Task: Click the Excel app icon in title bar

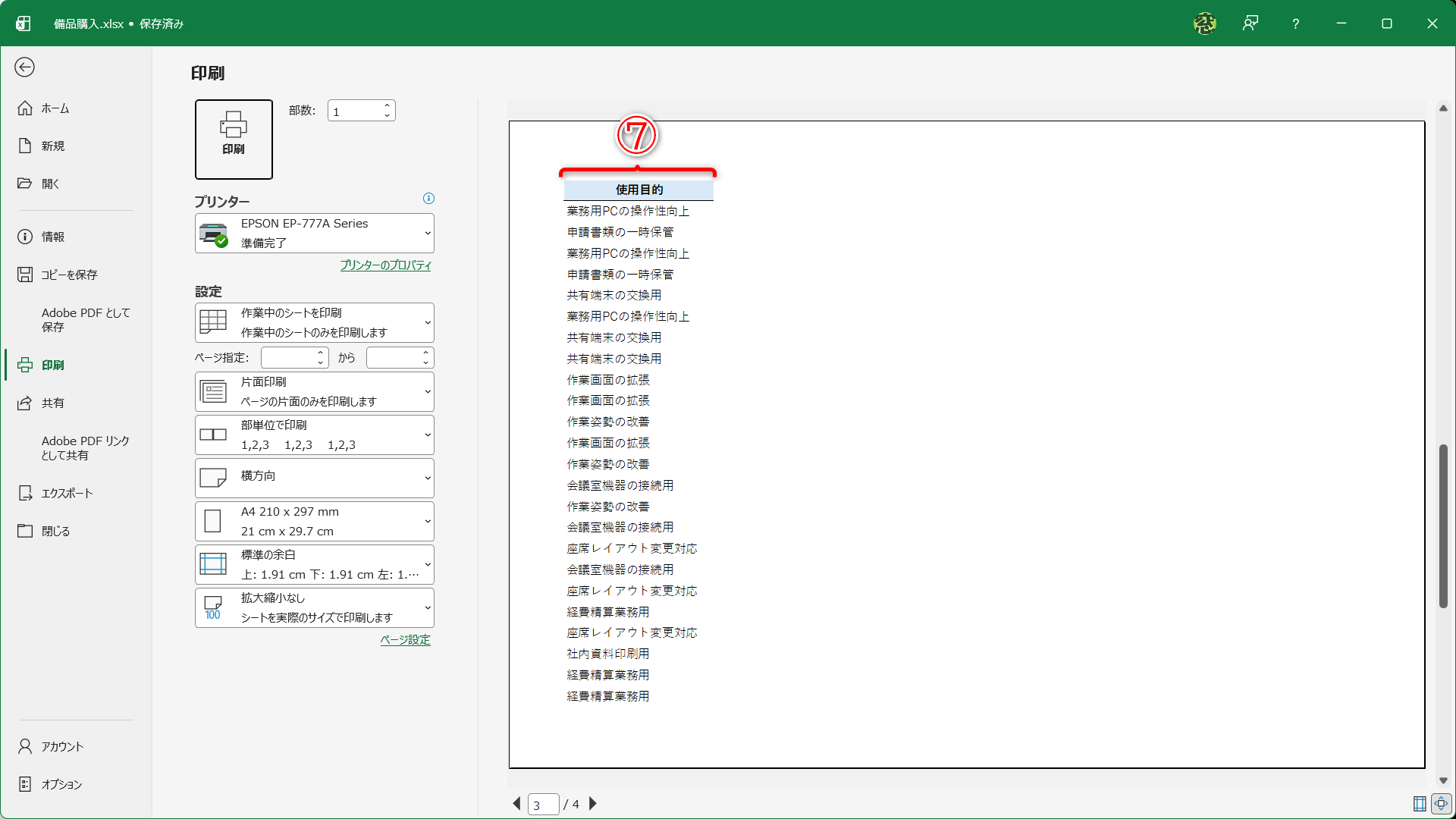Action: (x=24, y=24)
